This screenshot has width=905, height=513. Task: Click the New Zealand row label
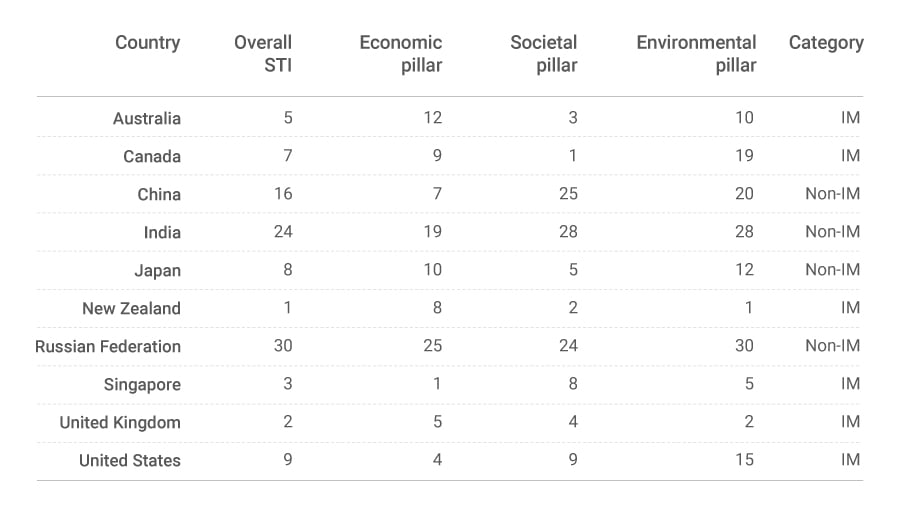(x=131, y=308)
